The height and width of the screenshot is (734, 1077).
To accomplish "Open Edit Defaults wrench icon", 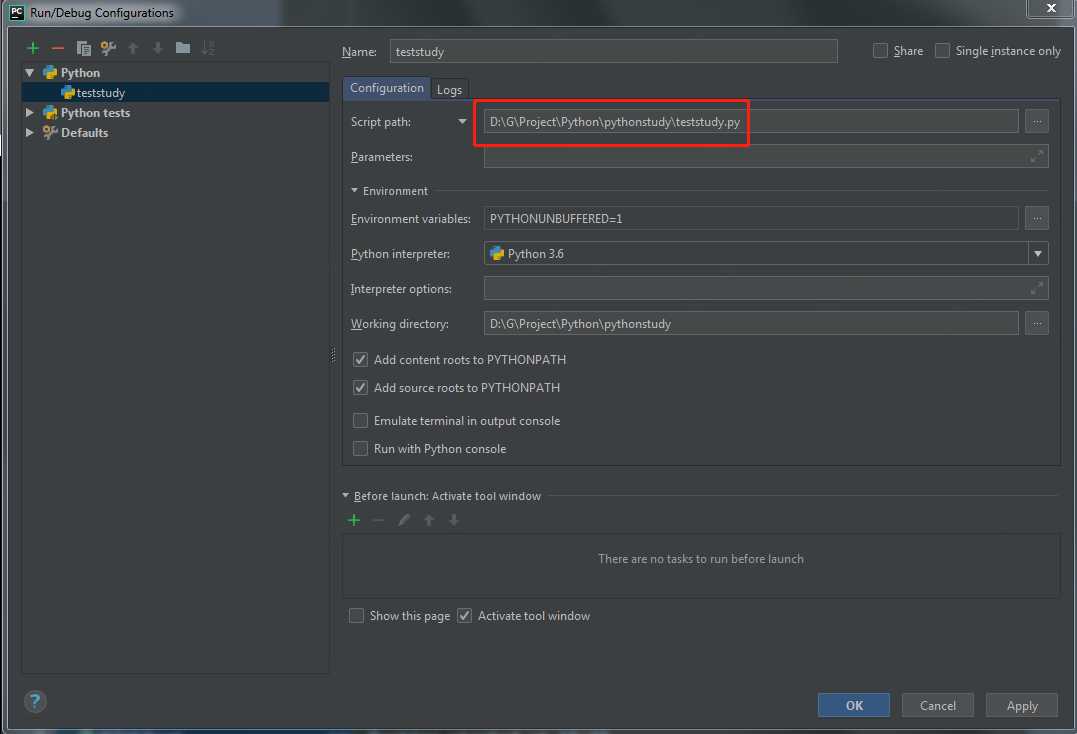I will click(108, 48).
